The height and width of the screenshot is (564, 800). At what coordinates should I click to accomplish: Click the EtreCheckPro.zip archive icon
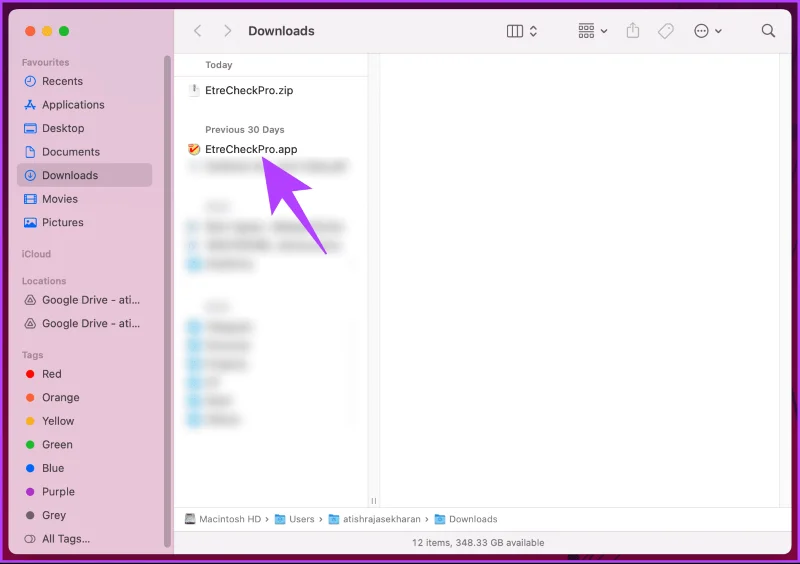[194, 90]
